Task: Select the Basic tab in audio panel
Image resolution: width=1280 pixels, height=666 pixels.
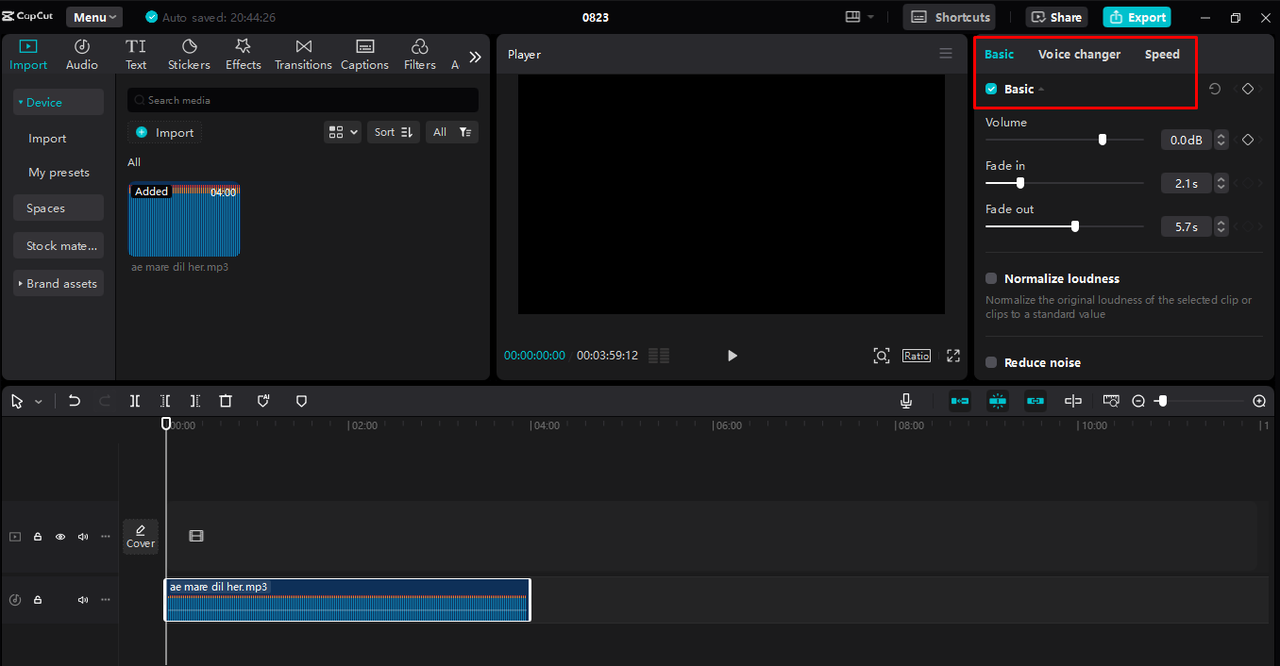Action: tap(999, 54)
